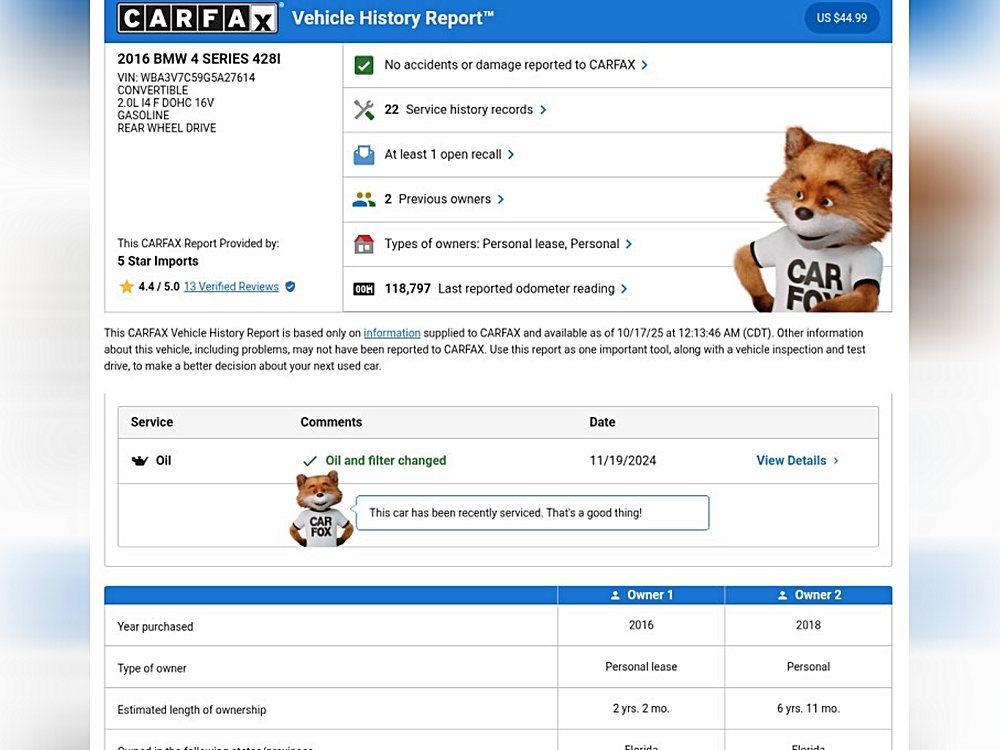
Task: Click the odometer reading icon
Action: pyautogui.click(x=364, y=289)
